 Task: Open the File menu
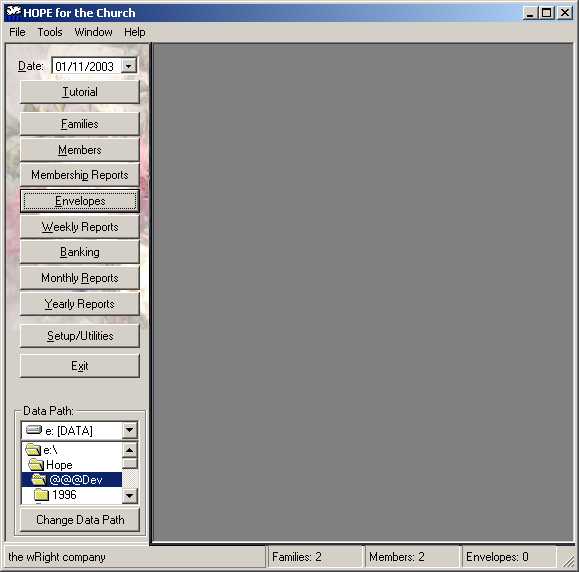(x=17, y=32)
